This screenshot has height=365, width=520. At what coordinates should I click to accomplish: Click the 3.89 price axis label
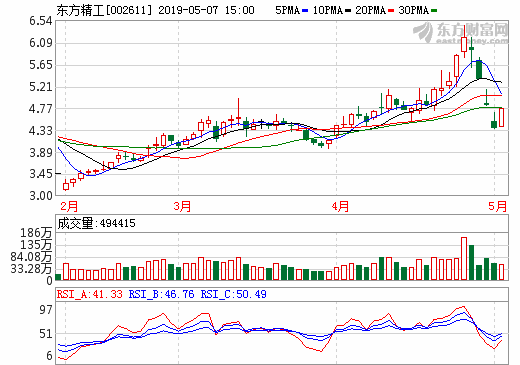click(41, 153)
